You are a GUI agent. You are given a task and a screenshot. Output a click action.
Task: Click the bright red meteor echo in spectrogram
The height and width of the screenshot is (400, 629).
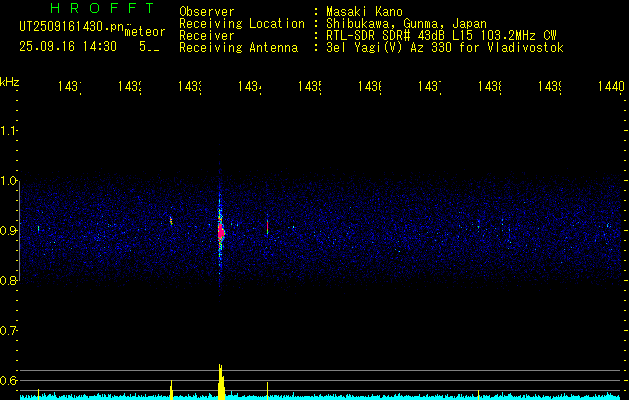220,232
